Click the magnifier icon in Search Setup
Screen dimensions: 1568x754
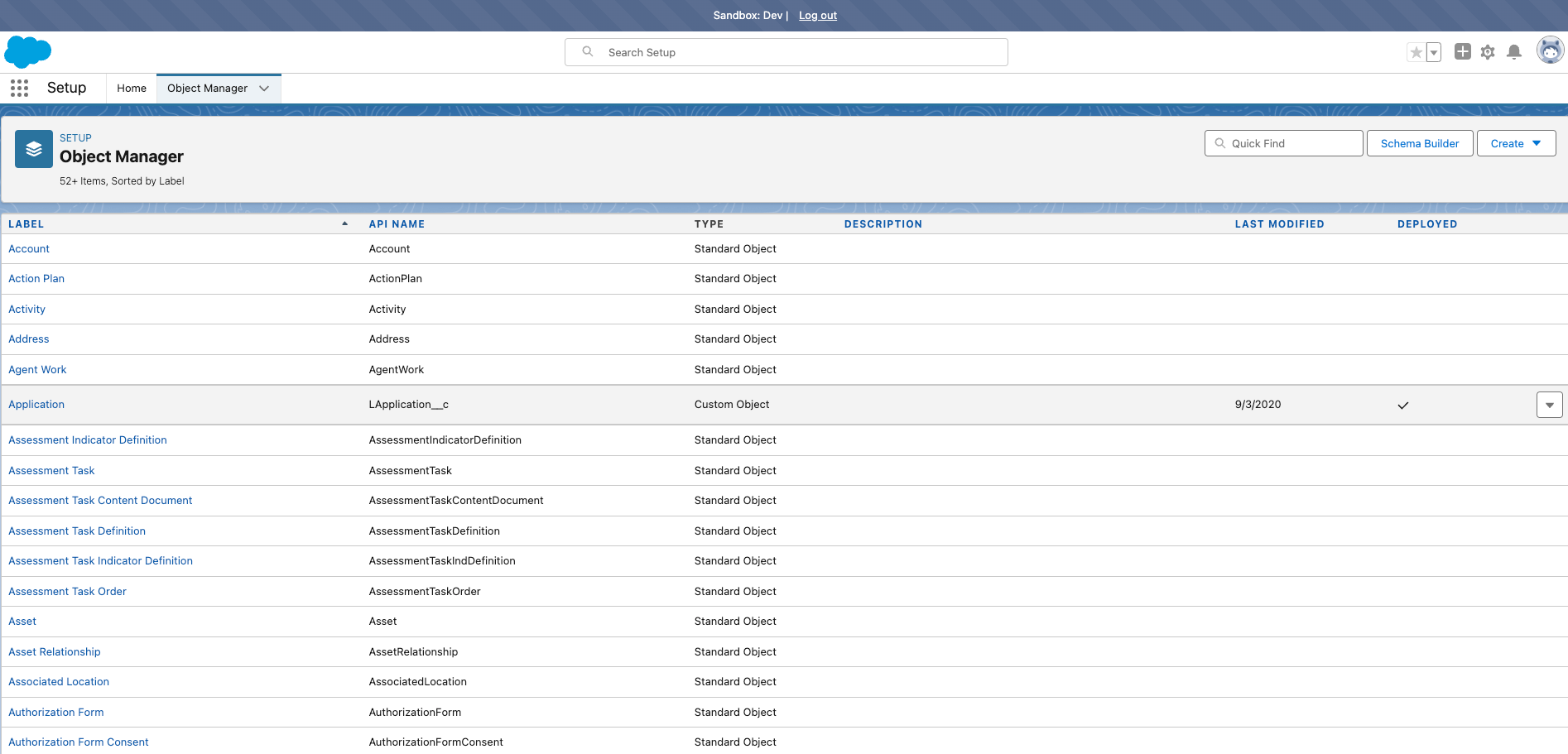(x=588, y=51)
